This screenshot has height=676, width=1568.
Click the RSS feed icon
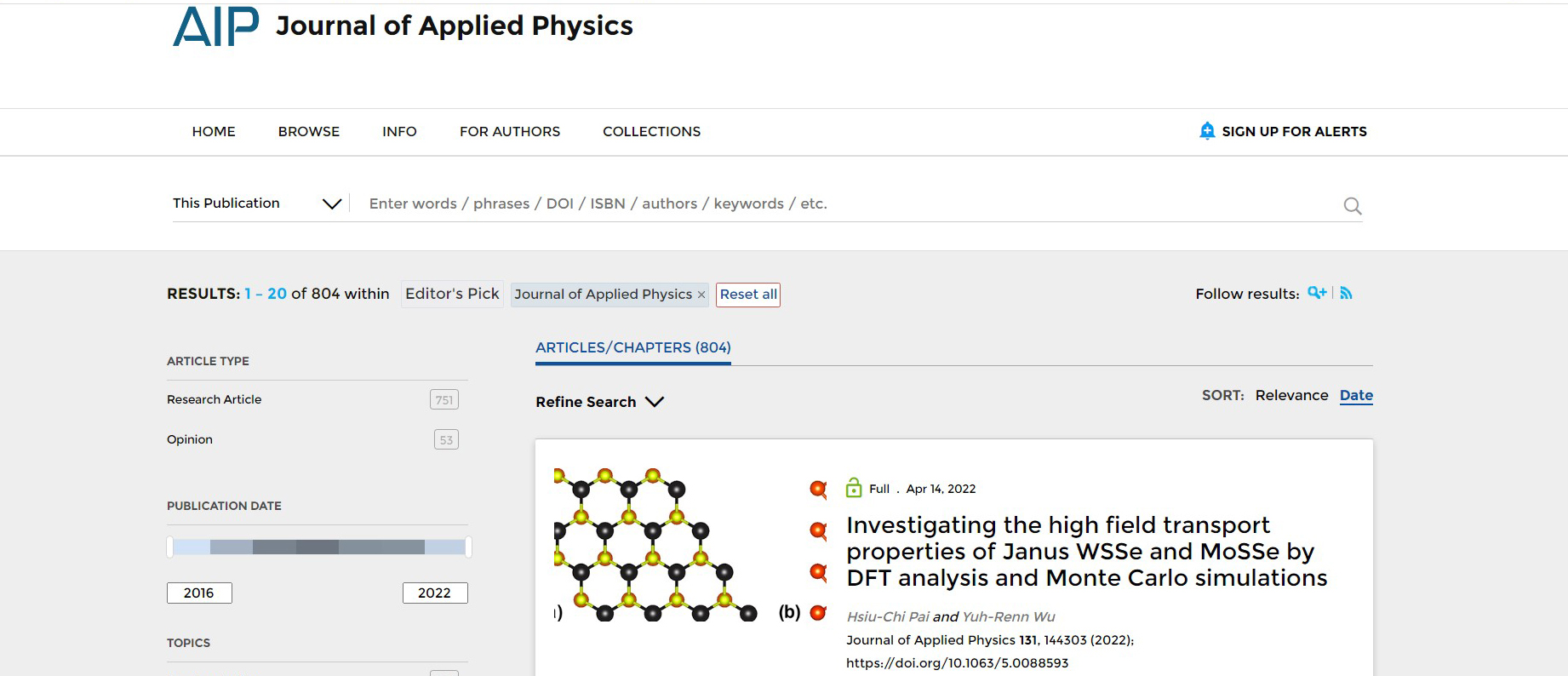tap(1346, 293)
